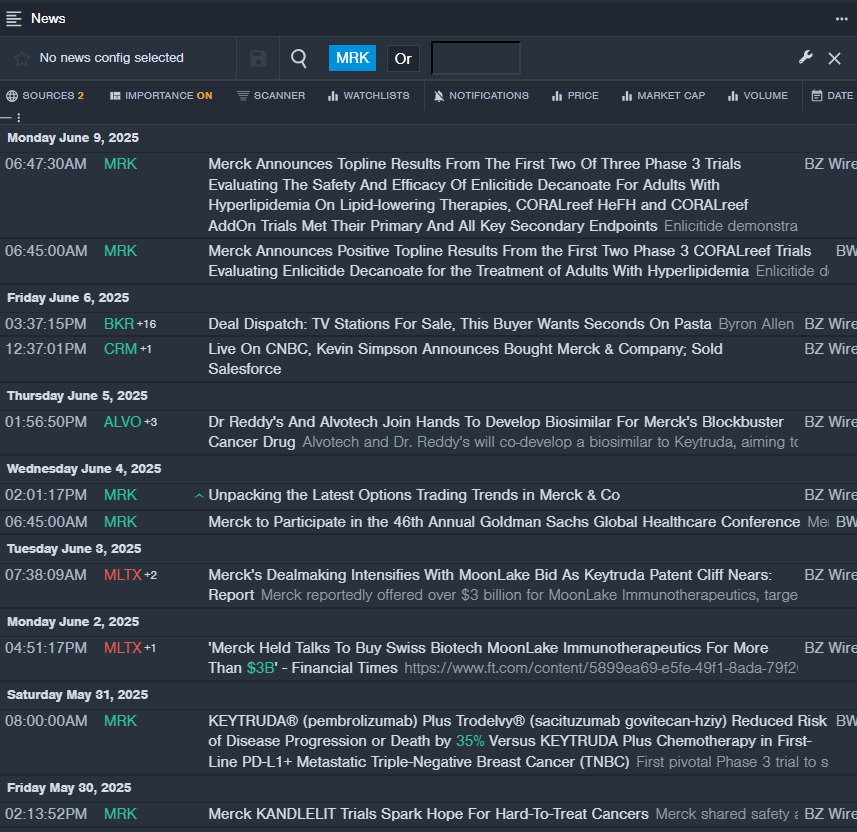Expand MLTX +2 related tickers
This screenshot has width=857, height=832.
pos(151,575)
